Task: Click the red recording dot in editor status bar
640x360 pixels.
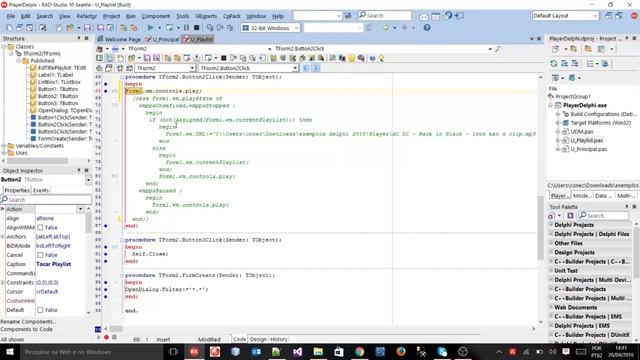Action: (106, 338)
